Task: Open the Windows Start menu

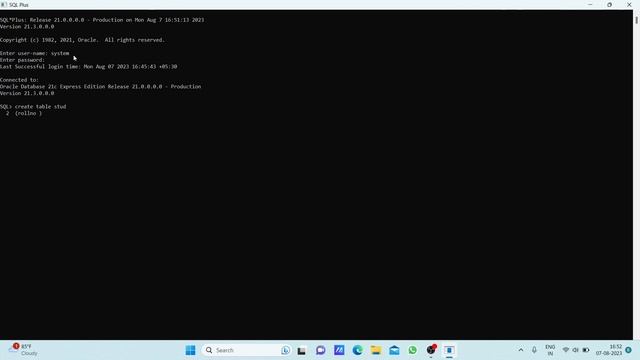Action: click(190, 350)
